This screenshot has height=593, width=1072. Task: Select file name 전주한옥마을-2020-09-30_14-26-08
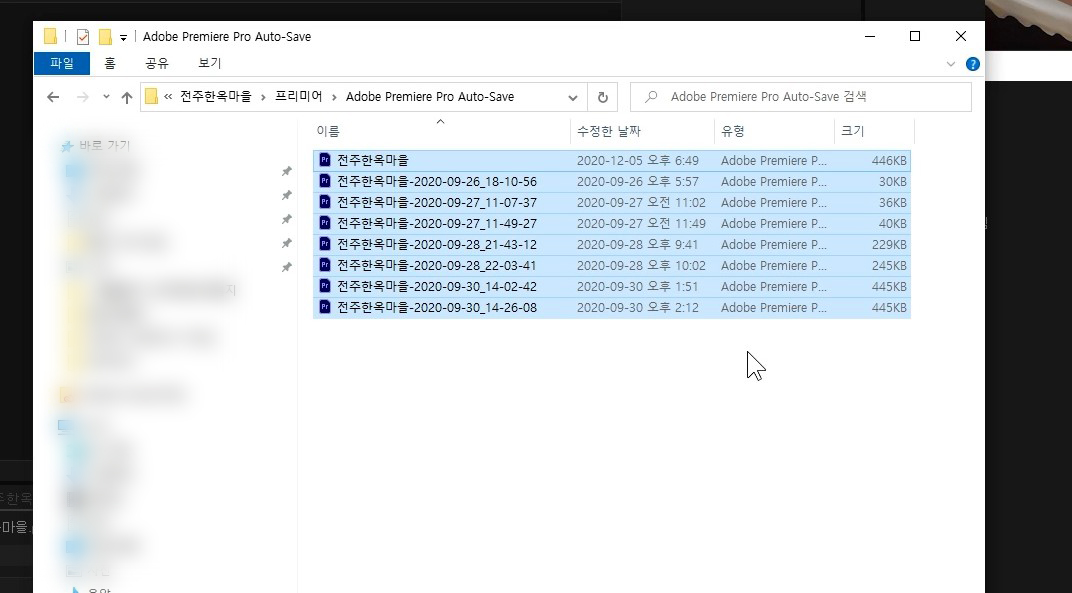(x=437, y=307)
